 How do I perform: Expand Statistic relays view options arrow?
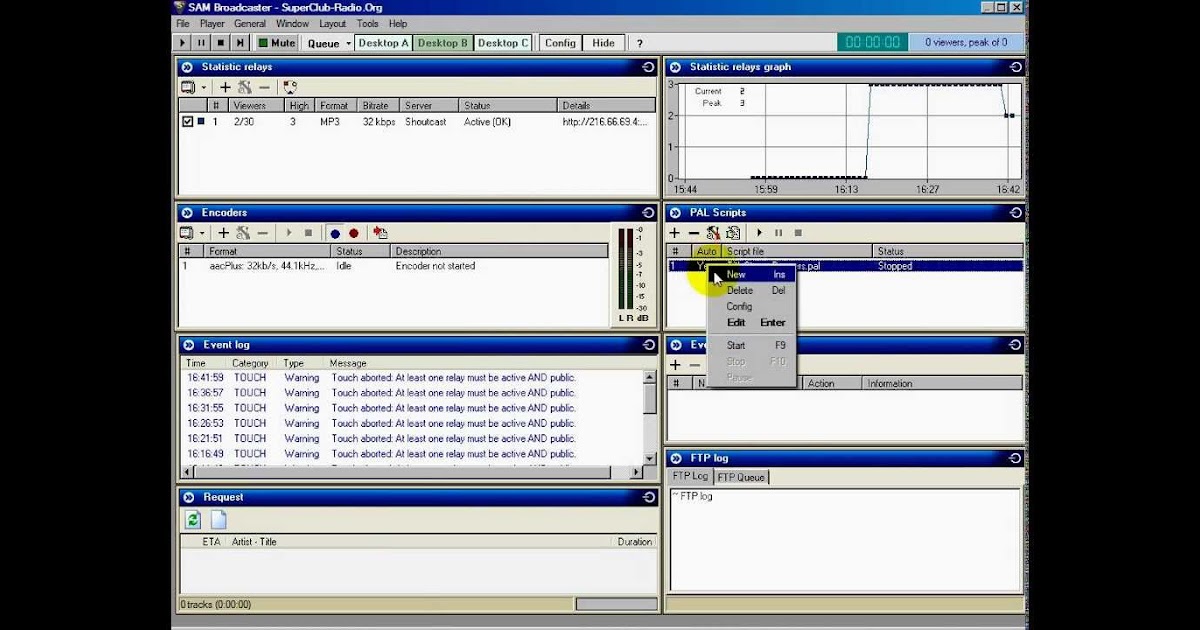point(203,88)
